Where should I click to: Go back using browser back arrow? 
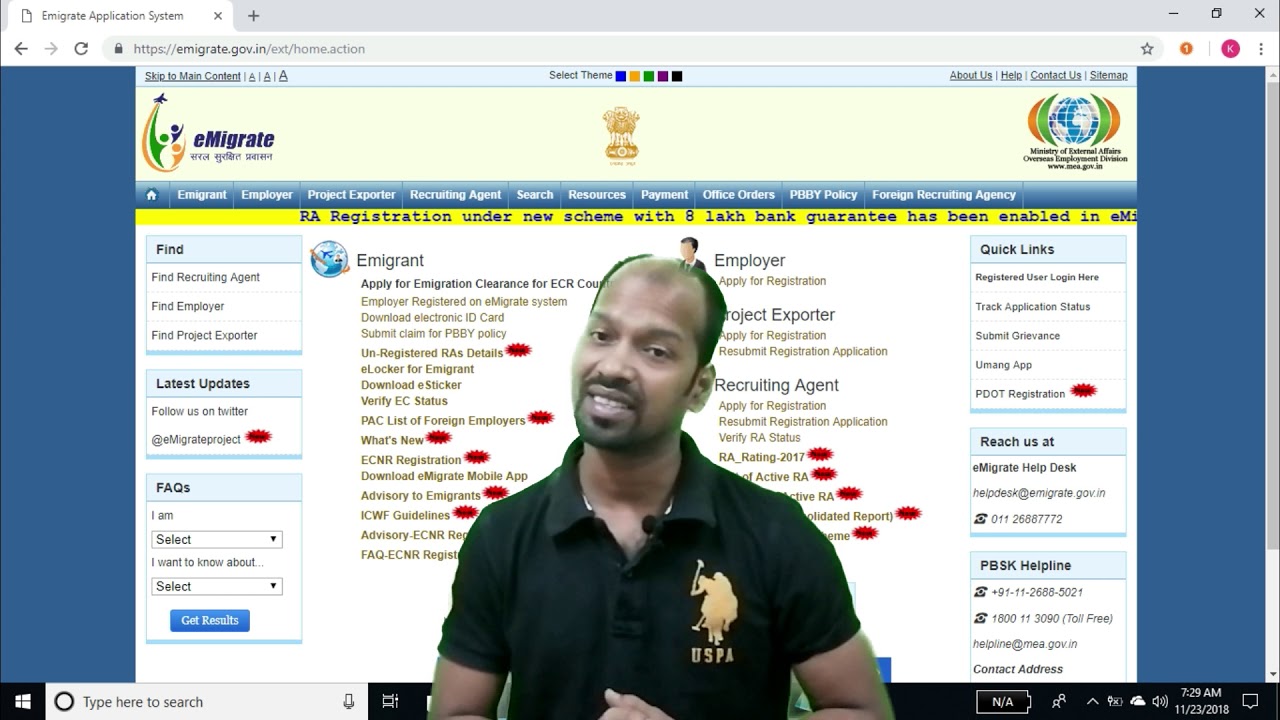21,49
